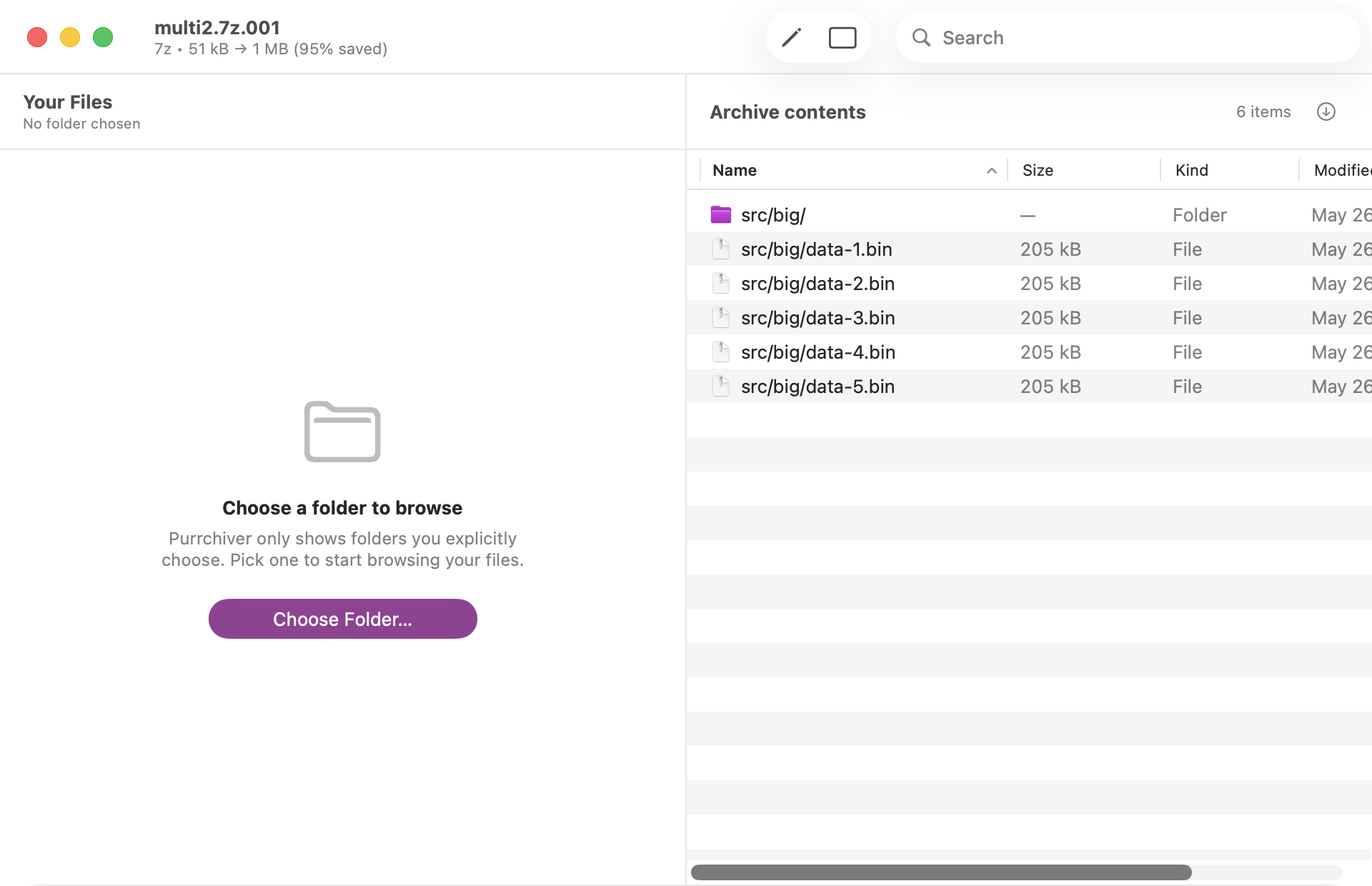This screenshot has width=1372, height=886.
Task: Click the multi2.7z.001 window title
Action: (217, 27)
